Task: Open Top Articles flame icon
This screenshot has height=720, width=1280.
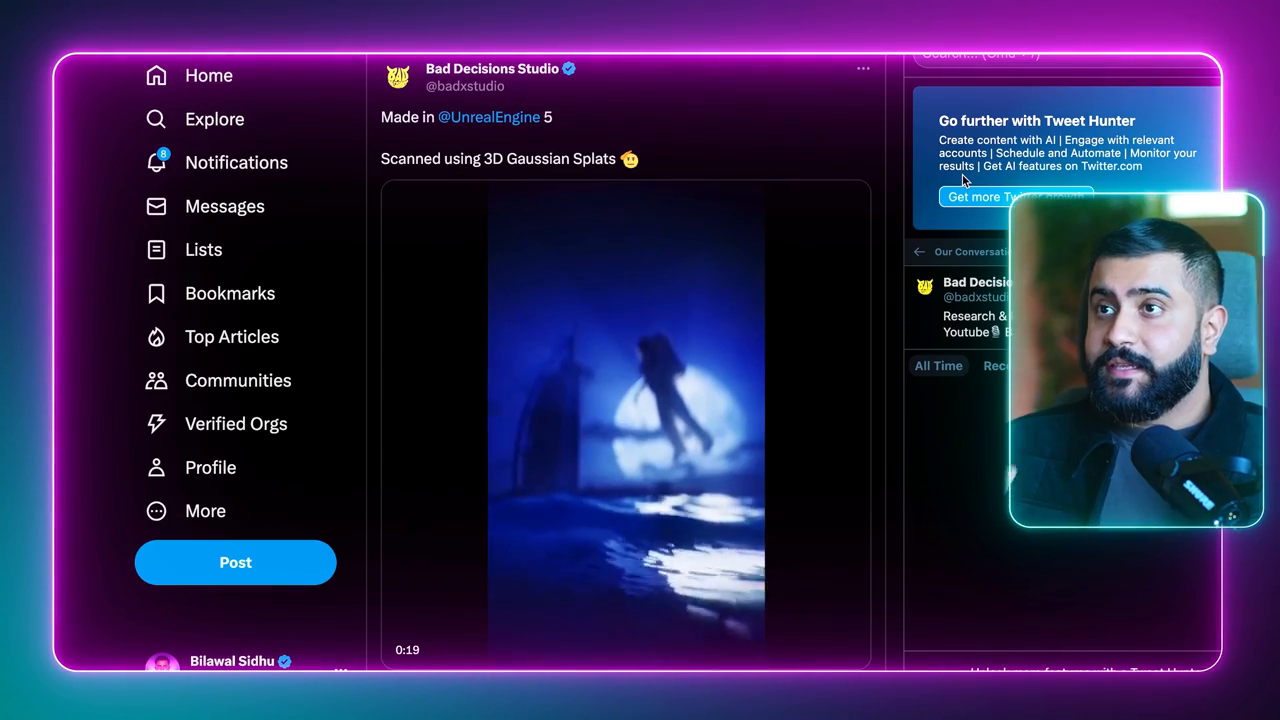Action: [156, 337]
